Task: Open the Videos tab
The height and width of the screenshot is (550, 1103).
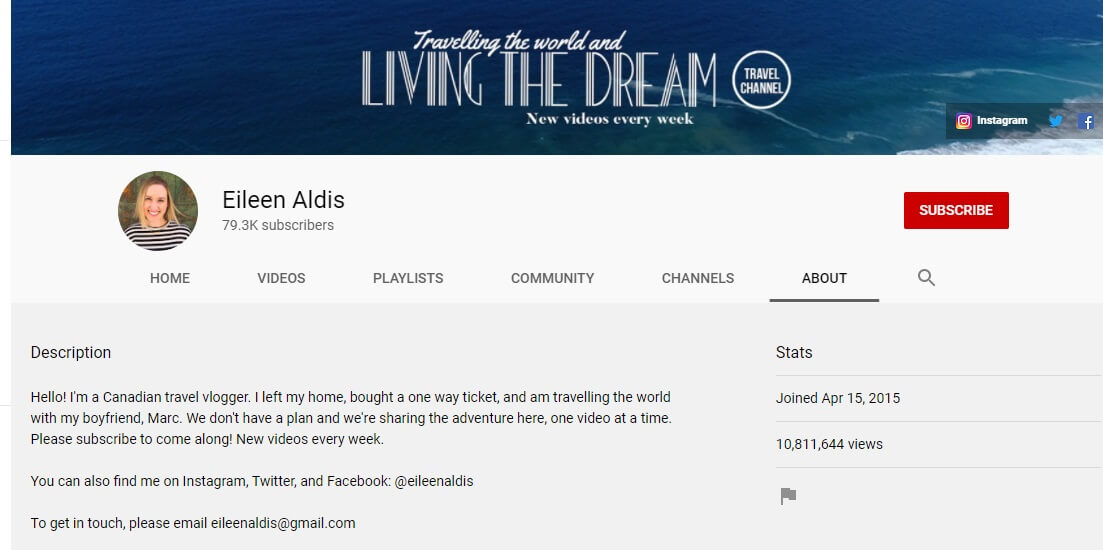Action: pyautogui.click(x=281, y=279)
